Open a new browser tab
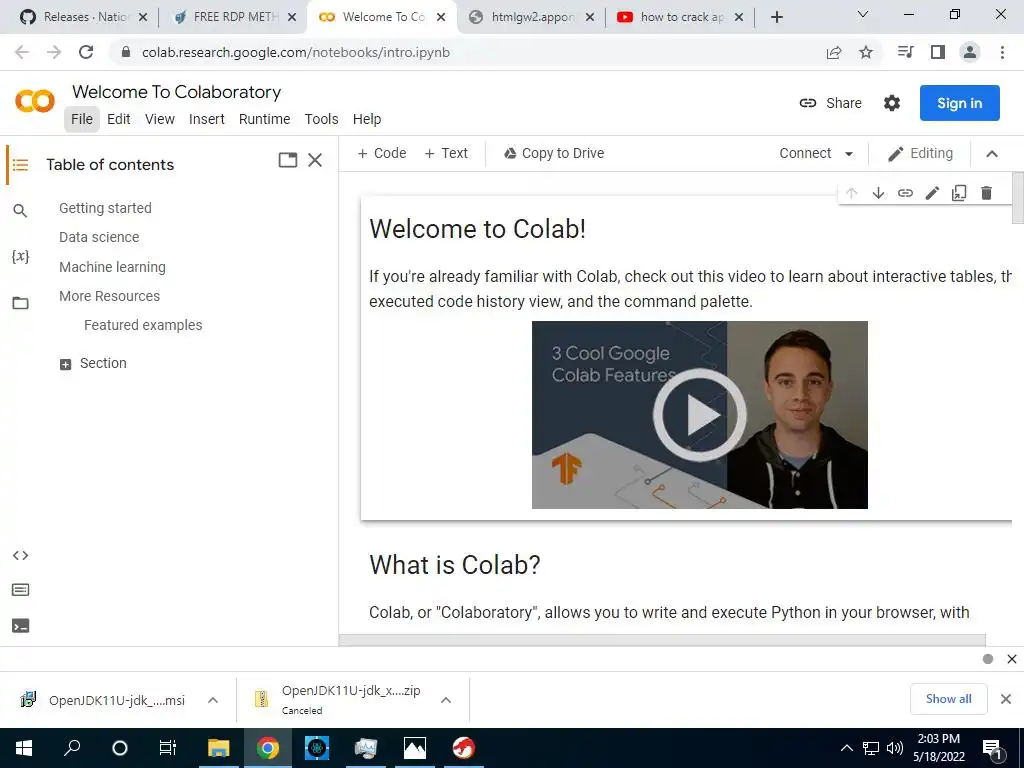Image resolution: width=1024 pixels, height=768 pixels. 776,18
